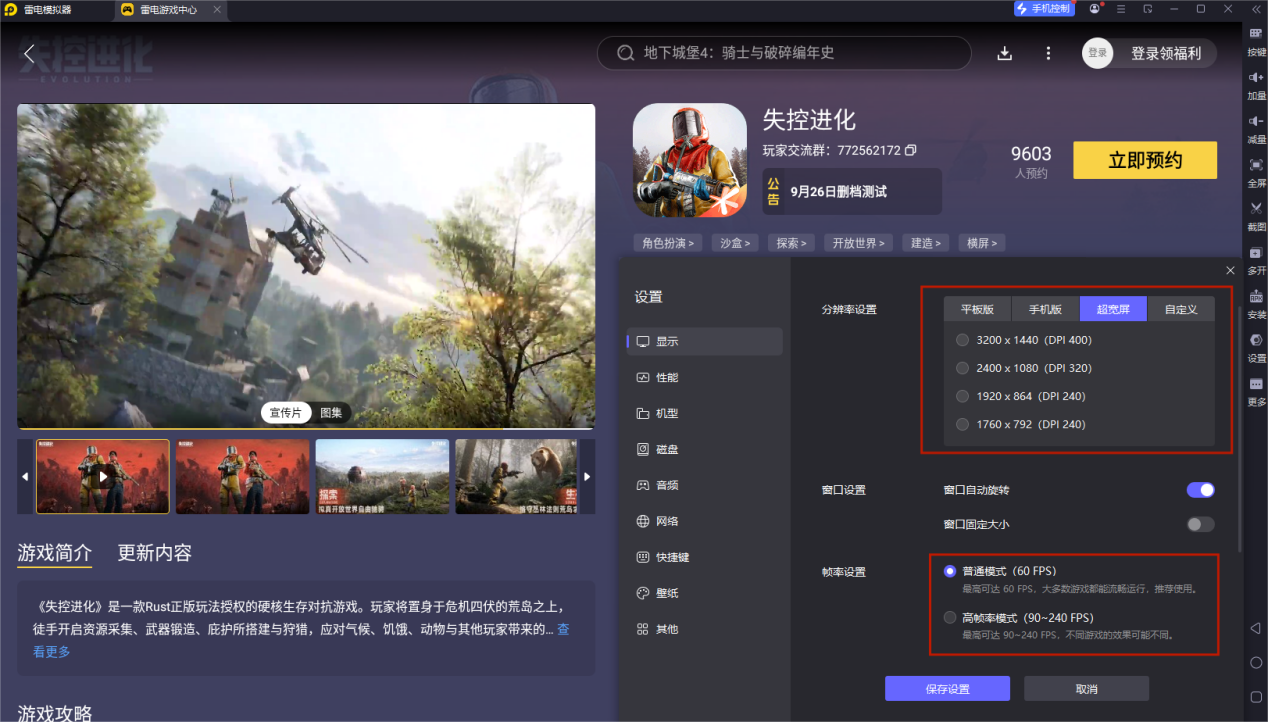Screen dimensions: 1268x722
Task: Open 横屏 tag
Action: tap(981, 243)
